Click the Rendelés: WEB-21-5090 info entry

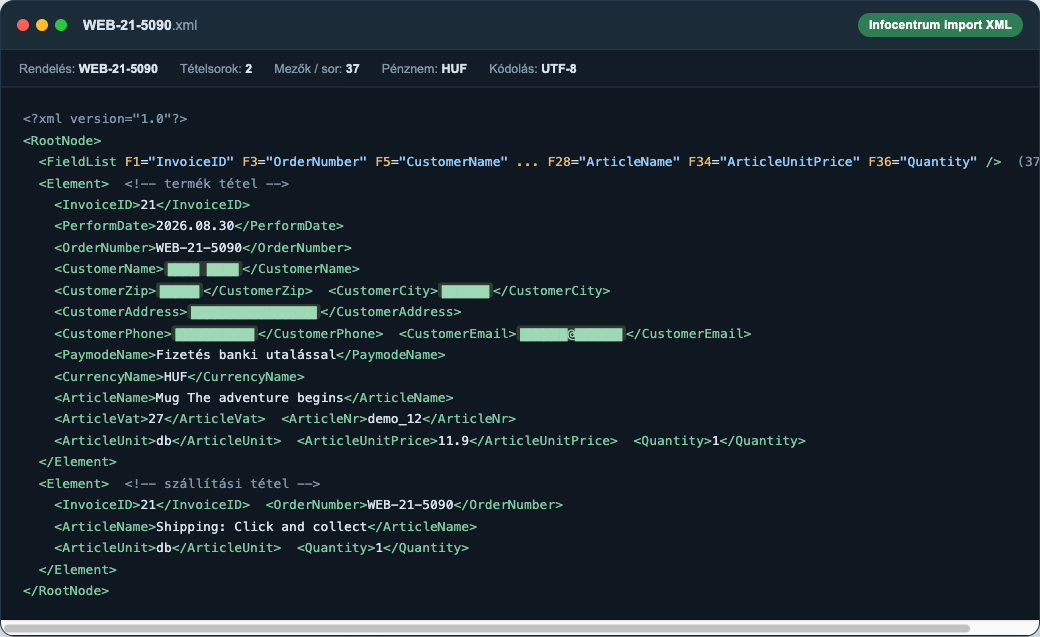(88, 68)
